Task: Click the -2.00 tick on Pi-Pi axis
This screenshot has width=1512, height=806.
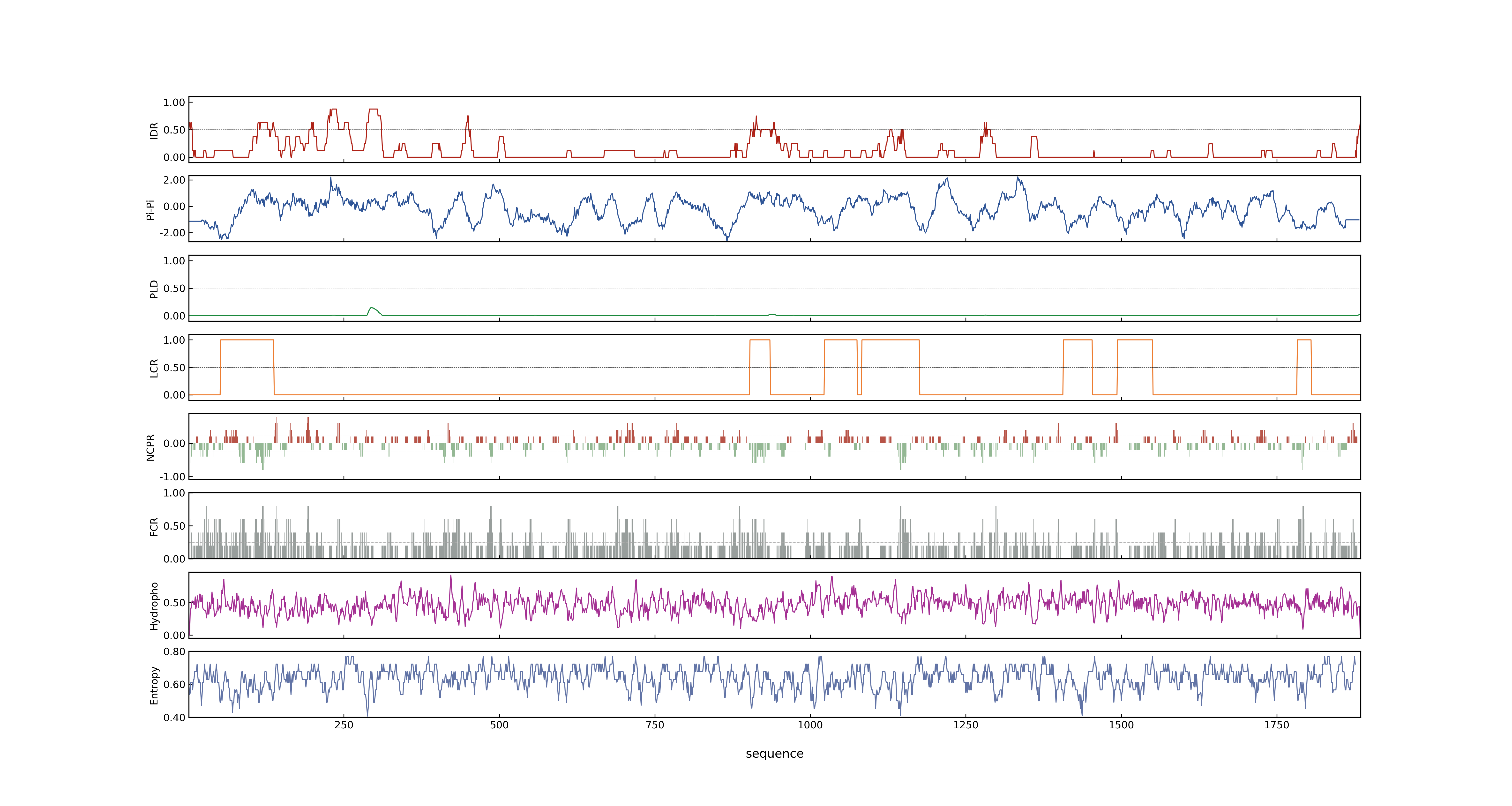Action: 172,233
